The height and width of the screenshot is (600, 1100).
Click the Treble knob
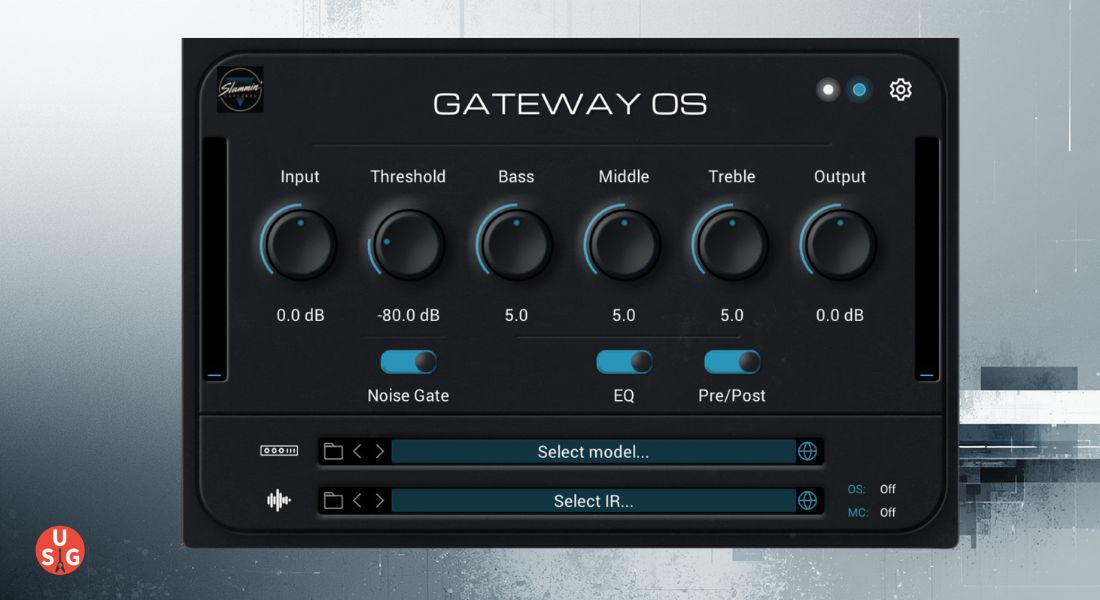[x=732, y=244]
